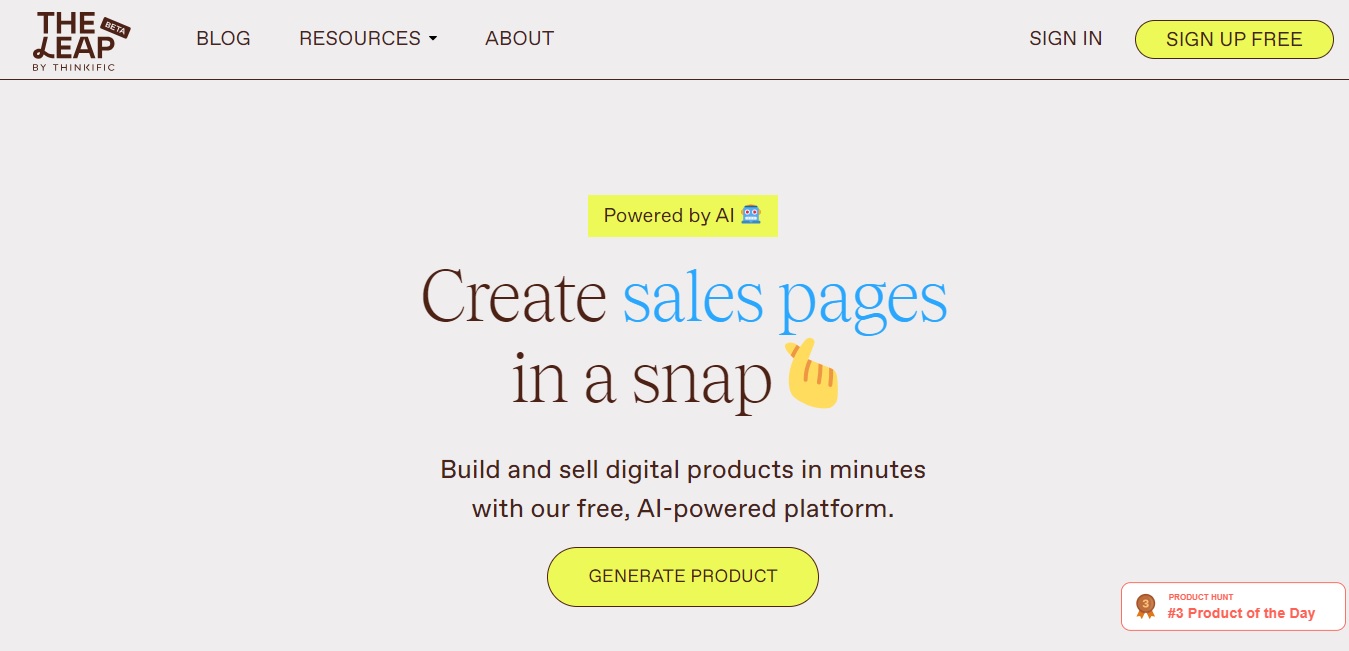Expand the Resources dropdown caret

pyautogui.click(x=433, y=39)
